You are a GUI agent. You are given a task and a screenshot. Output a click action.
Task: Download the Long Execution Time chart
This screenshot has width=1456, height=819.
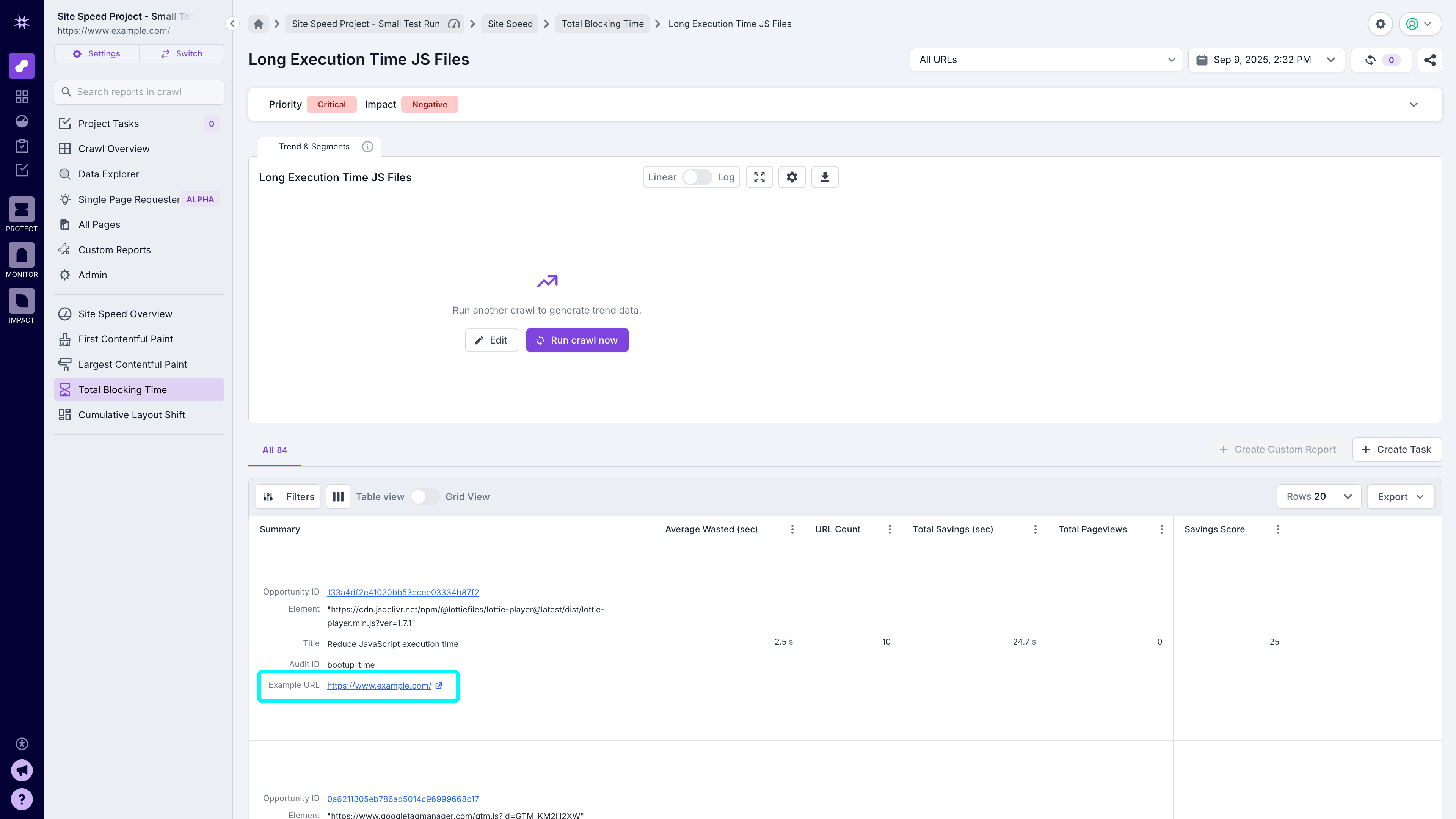pos(825,177)
